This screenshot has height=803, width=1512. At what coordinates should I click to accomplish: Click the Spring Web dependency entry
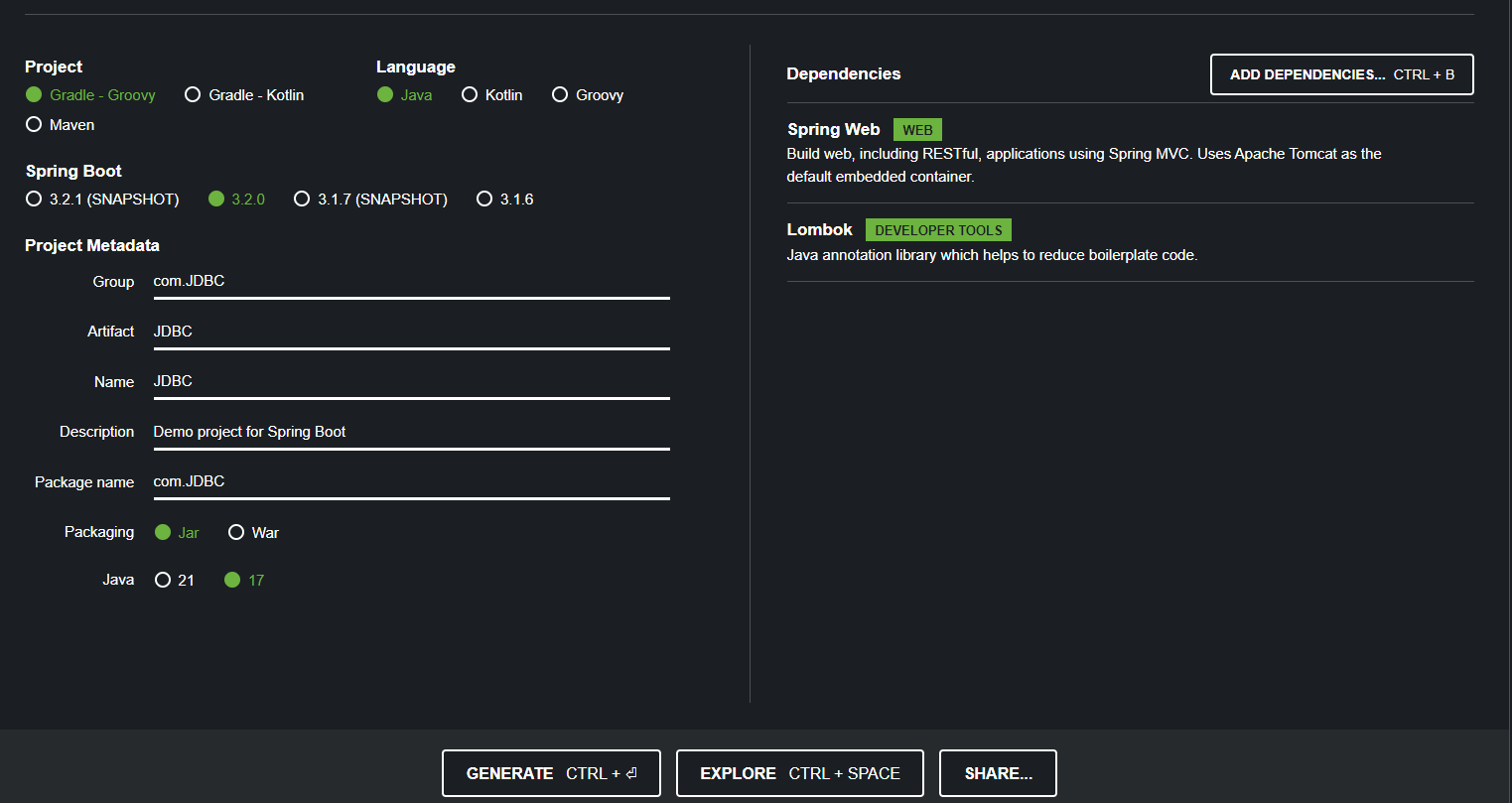click(1130, 153)
